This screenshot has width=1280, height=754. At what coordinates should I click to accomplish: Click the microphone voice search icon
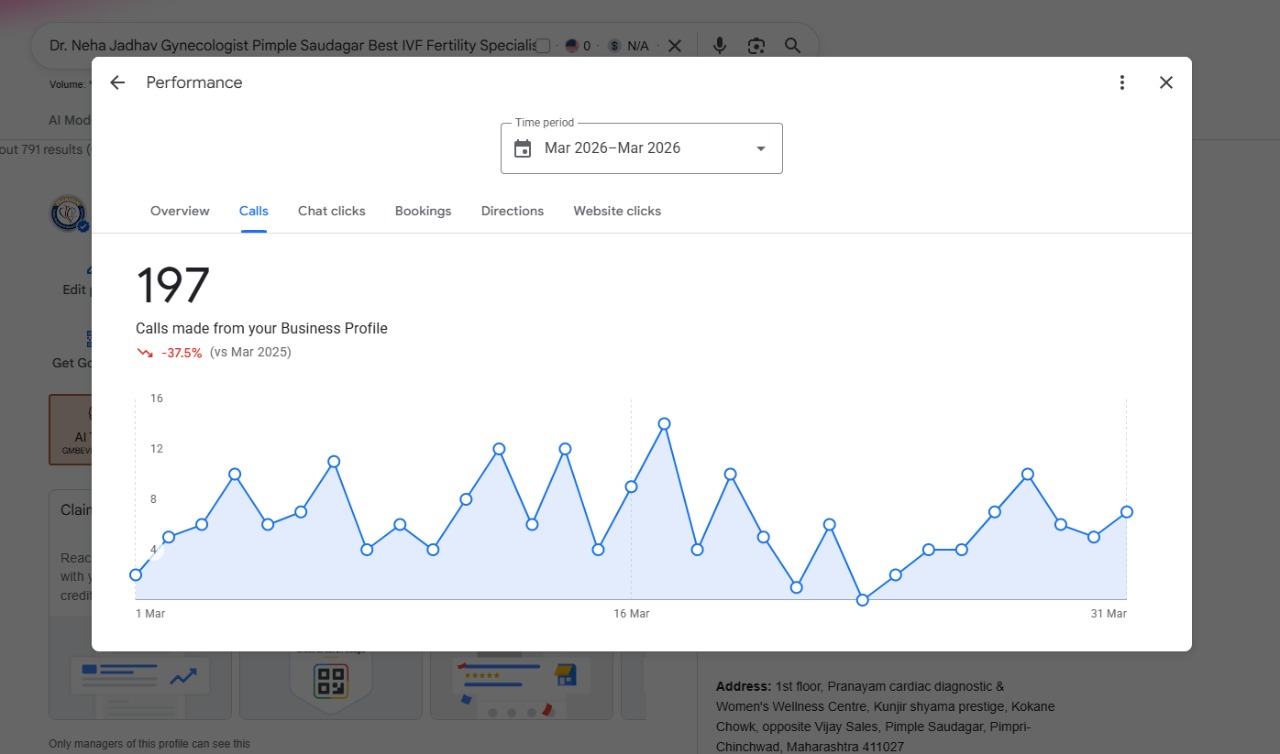(x=719, y=46)
